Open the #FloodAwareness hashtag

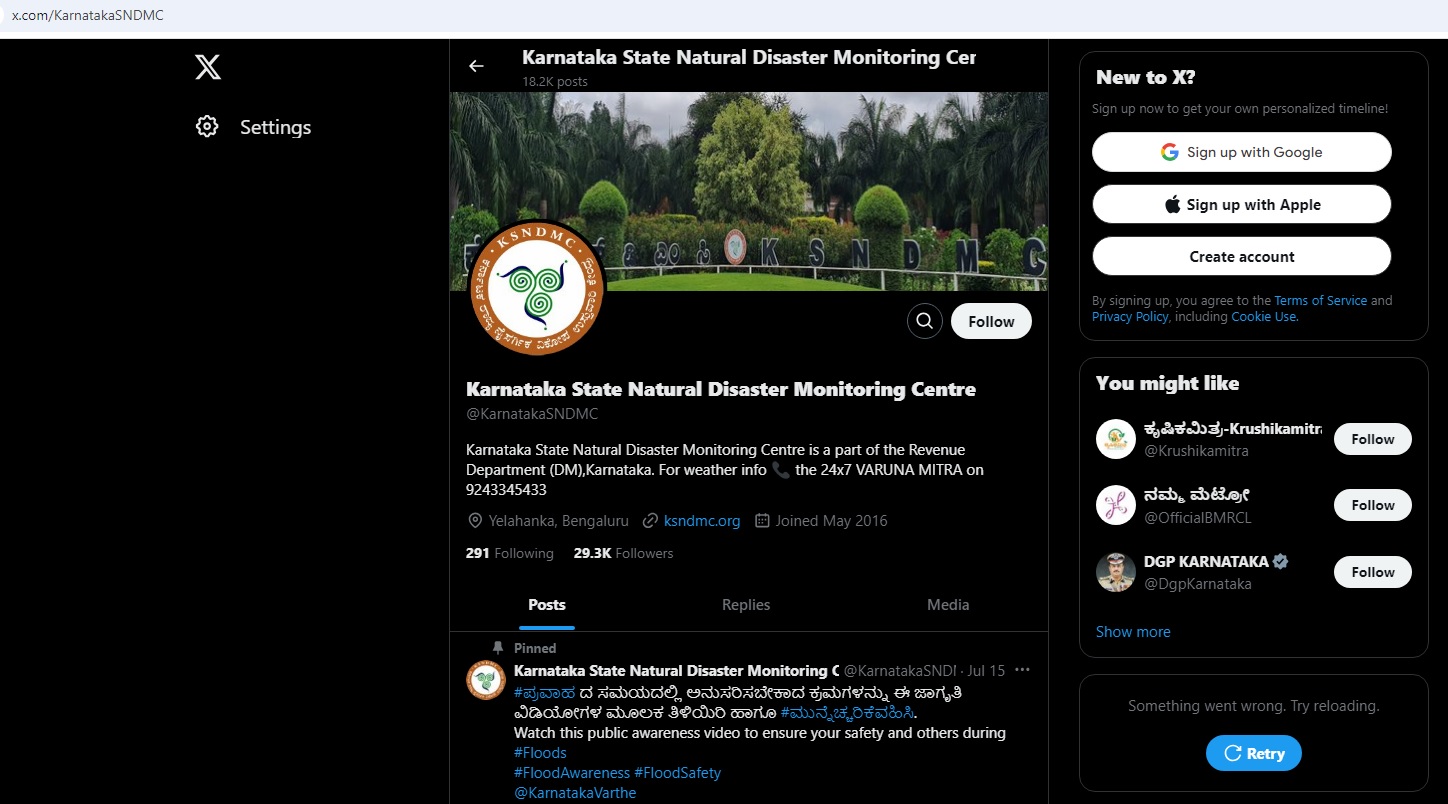(x=572, y=773)
